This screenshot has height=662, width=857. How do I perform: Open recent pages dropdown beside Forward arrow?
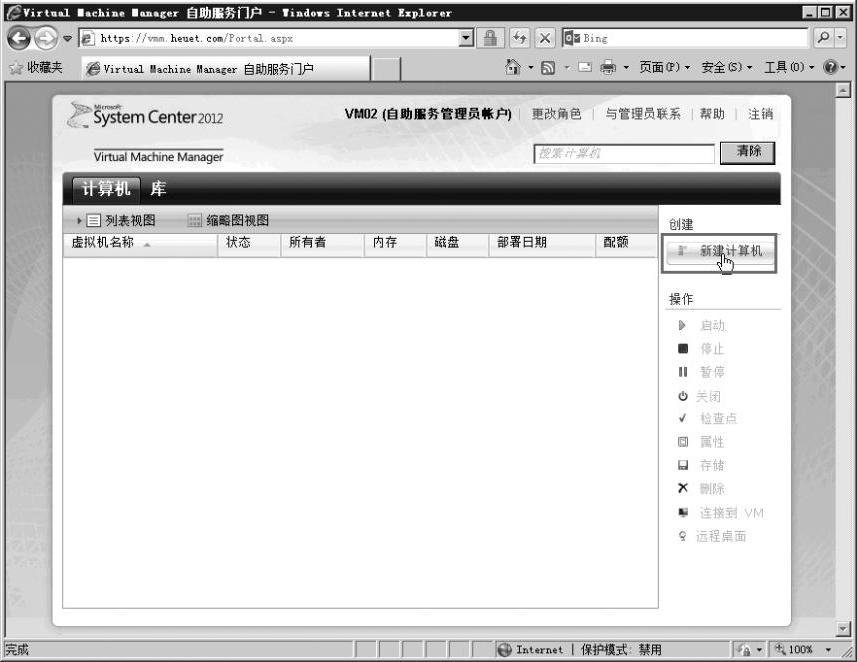click(68, 38)
